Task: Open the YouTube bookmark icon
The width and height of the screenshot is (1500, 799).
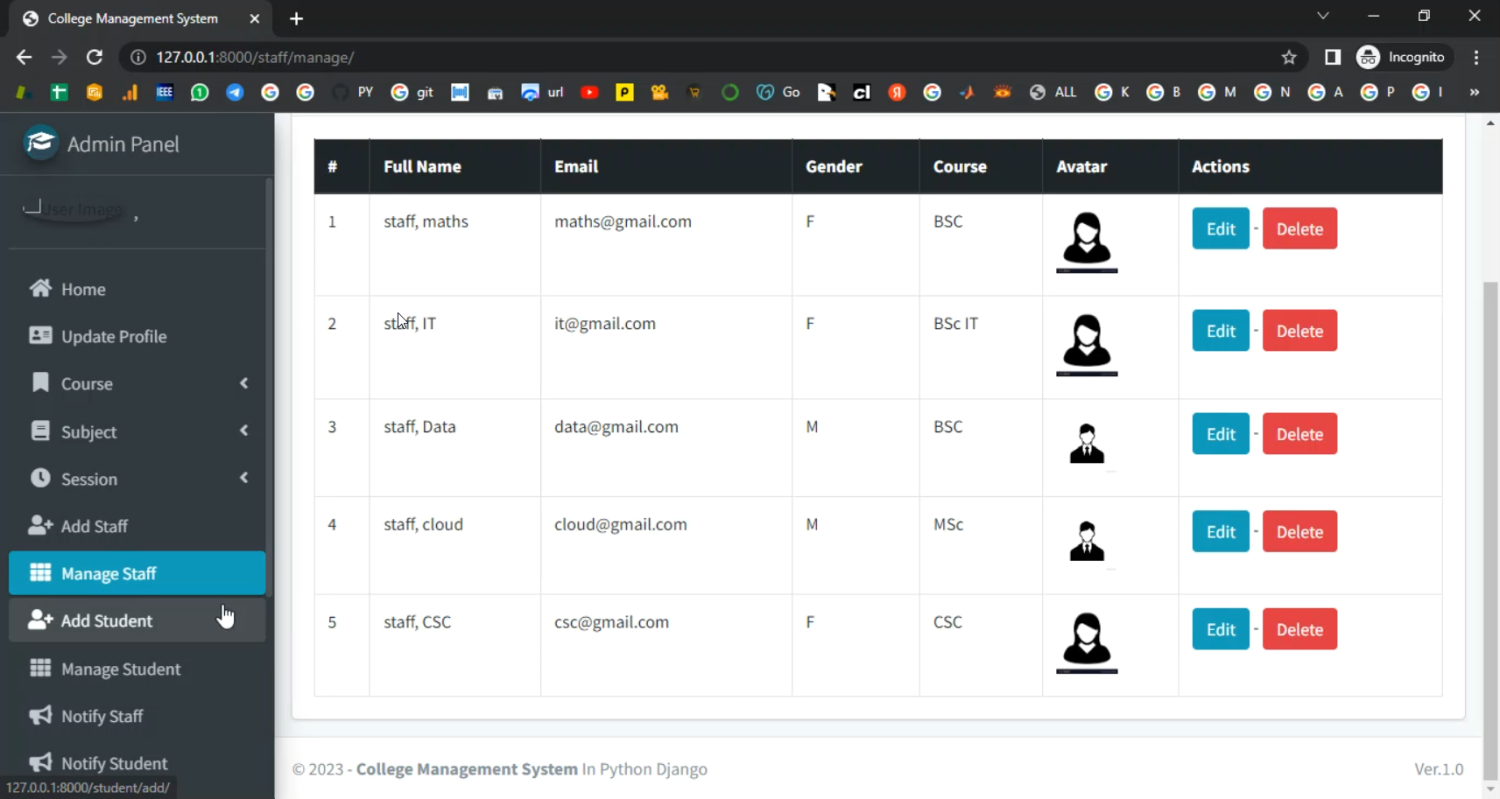Action: pos(589,92)
